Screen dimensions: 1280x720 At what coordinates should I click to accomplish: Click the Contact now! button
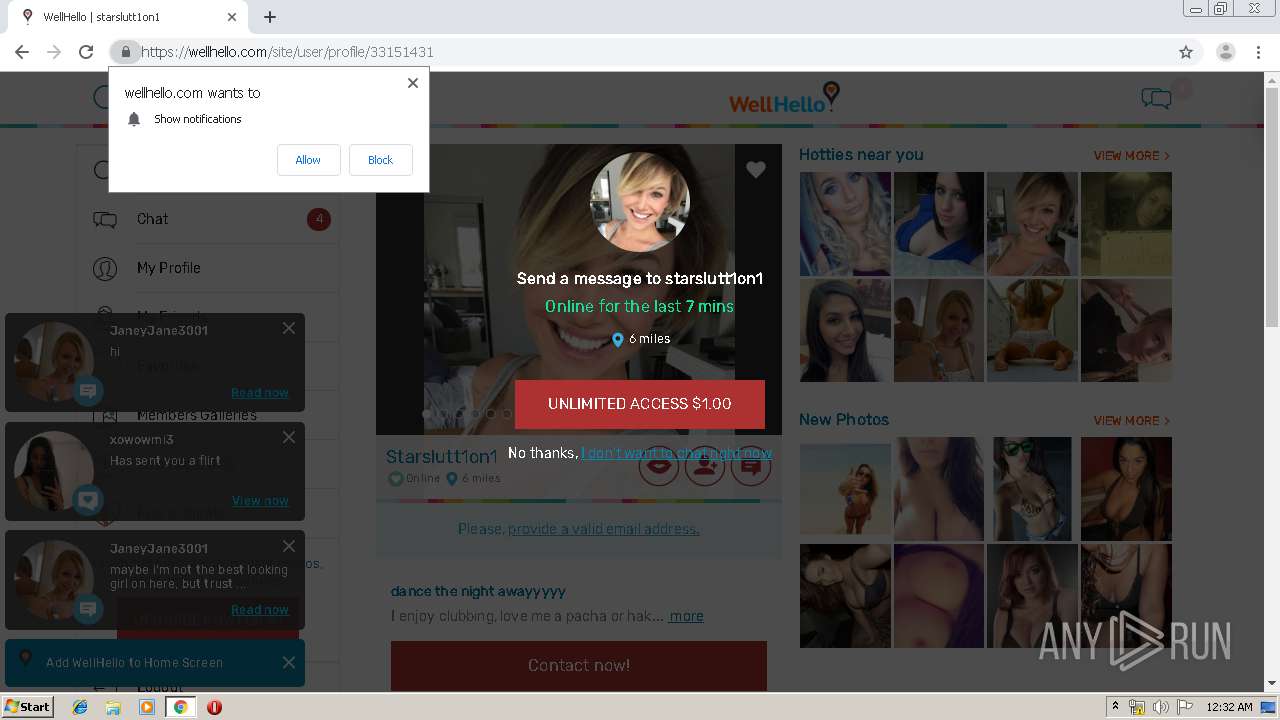579,665
